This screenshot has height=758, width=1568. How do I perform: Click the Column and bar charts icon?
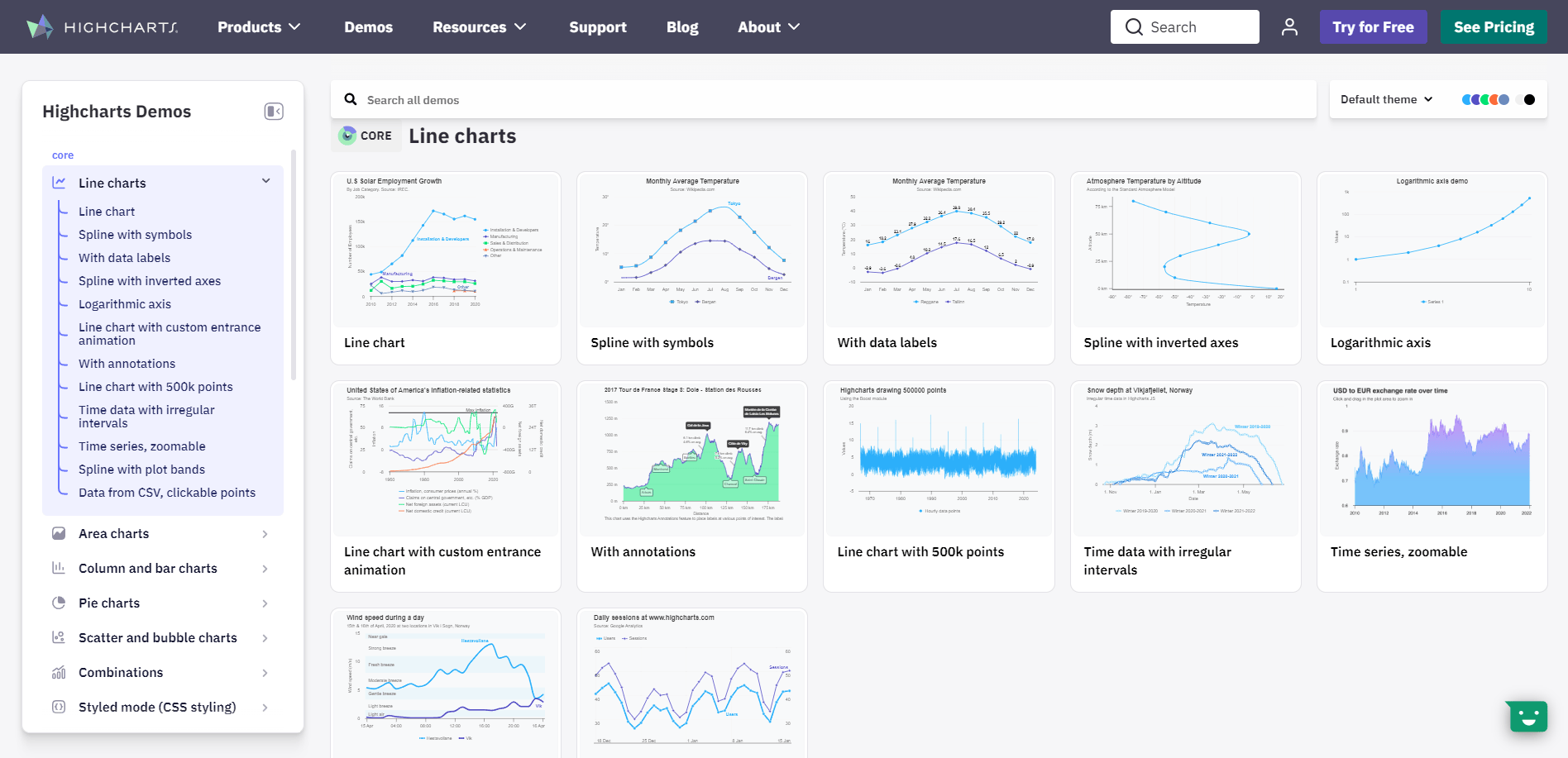tap(59, 569)
